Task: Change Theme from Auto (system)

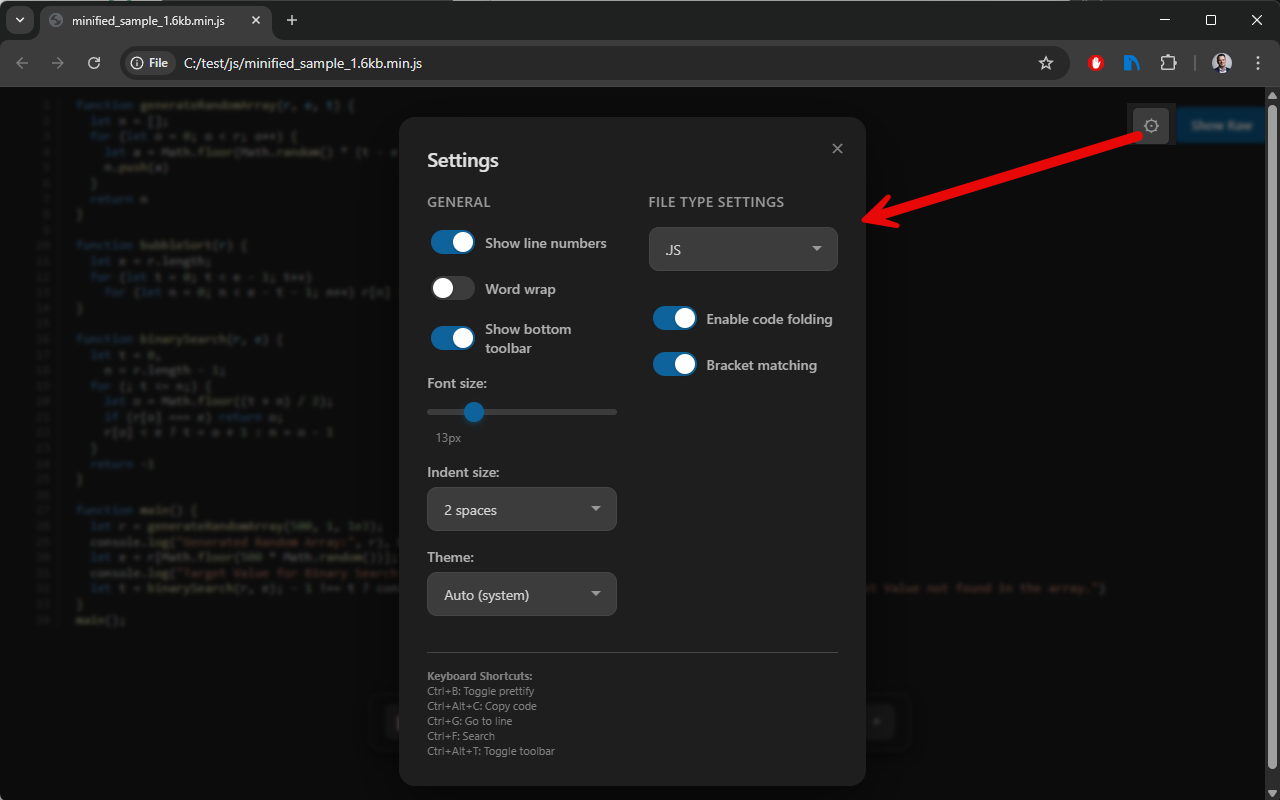Action: pos(521,593)
